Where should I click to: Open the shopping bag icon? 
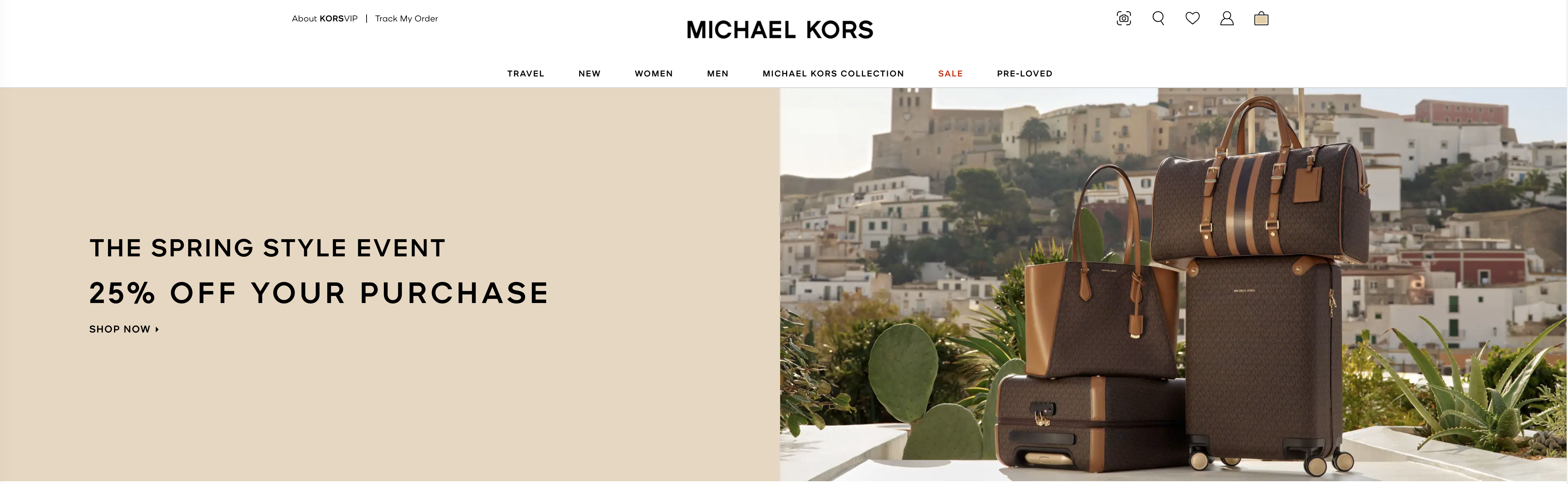coord(1261,18)
